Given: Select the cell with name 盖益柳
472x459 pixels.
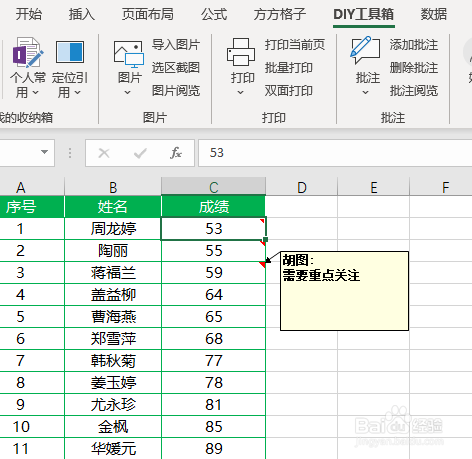Looking at the screenshot, I should tap(113, 295).
